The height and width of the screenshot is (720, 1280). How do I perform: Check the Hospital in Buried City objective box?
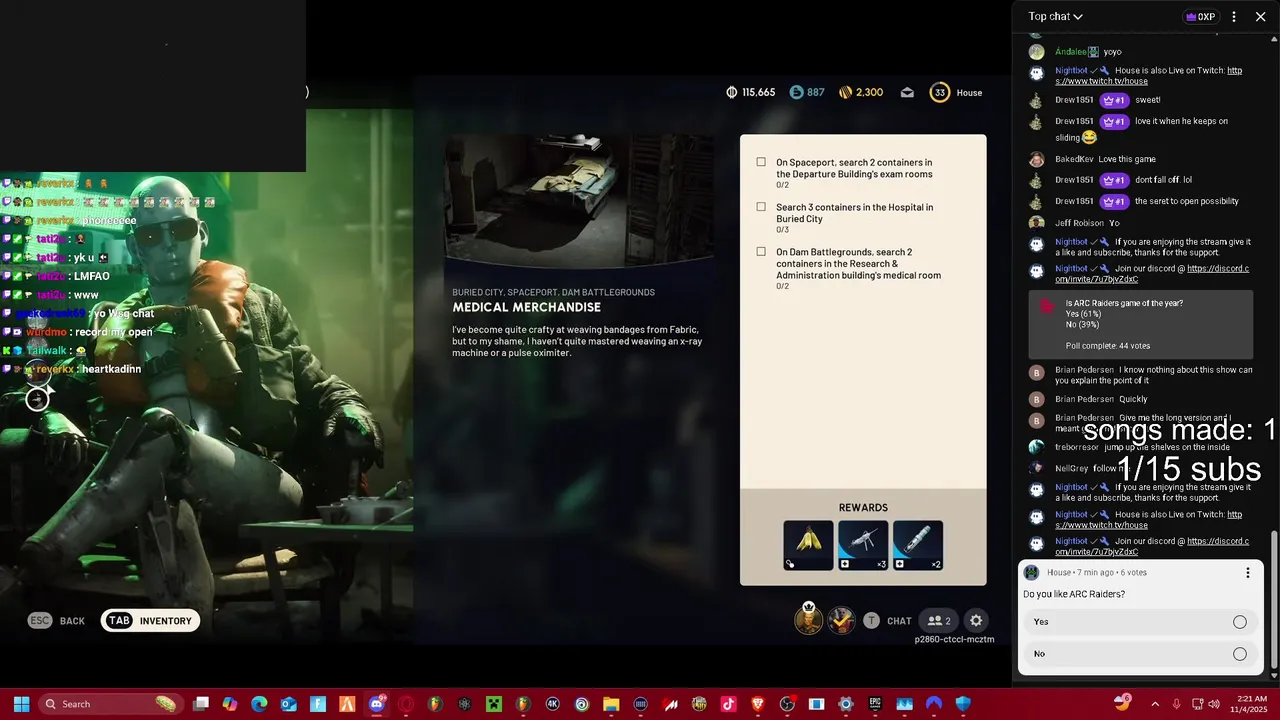pos(761,207)
